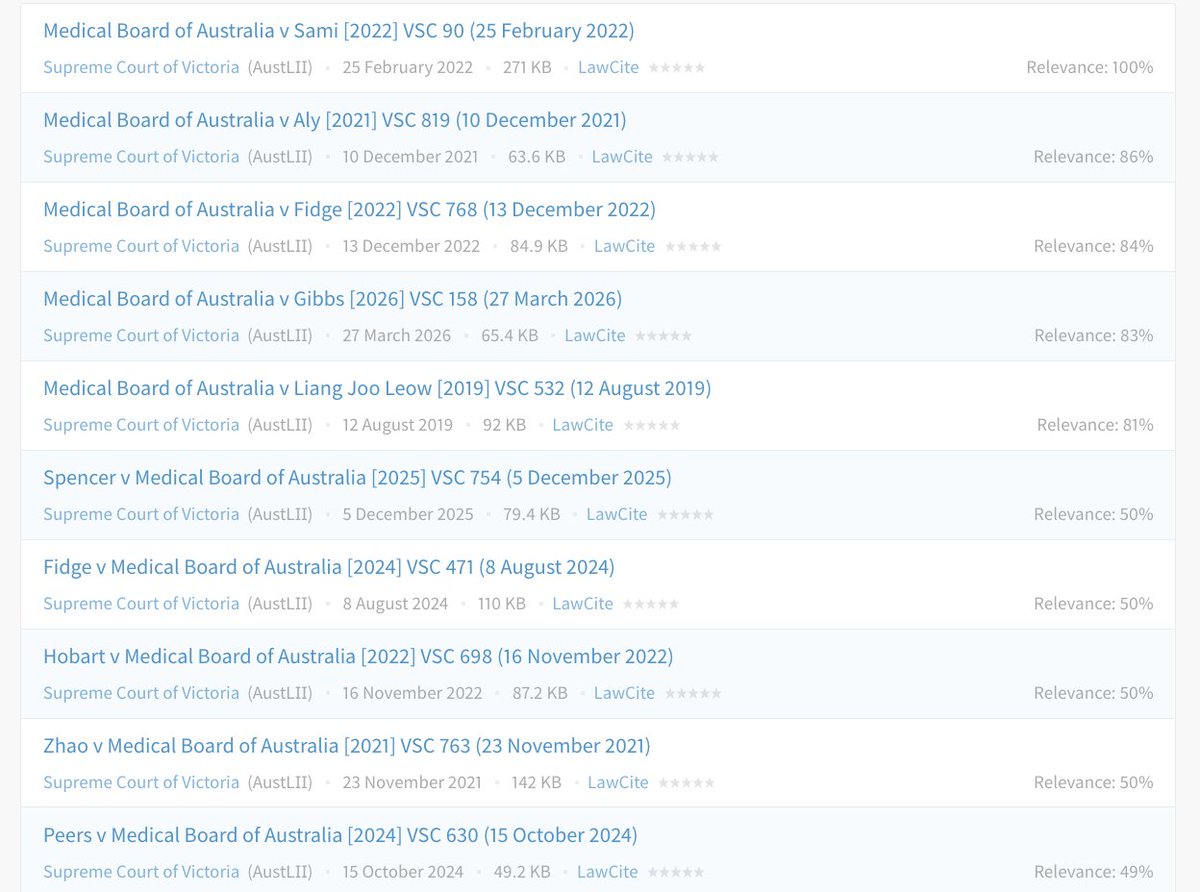Image resolution: width=1200 pixels, height=892 pixels.
Task: Open LawCite for the Spencer case
Action: 617,514
